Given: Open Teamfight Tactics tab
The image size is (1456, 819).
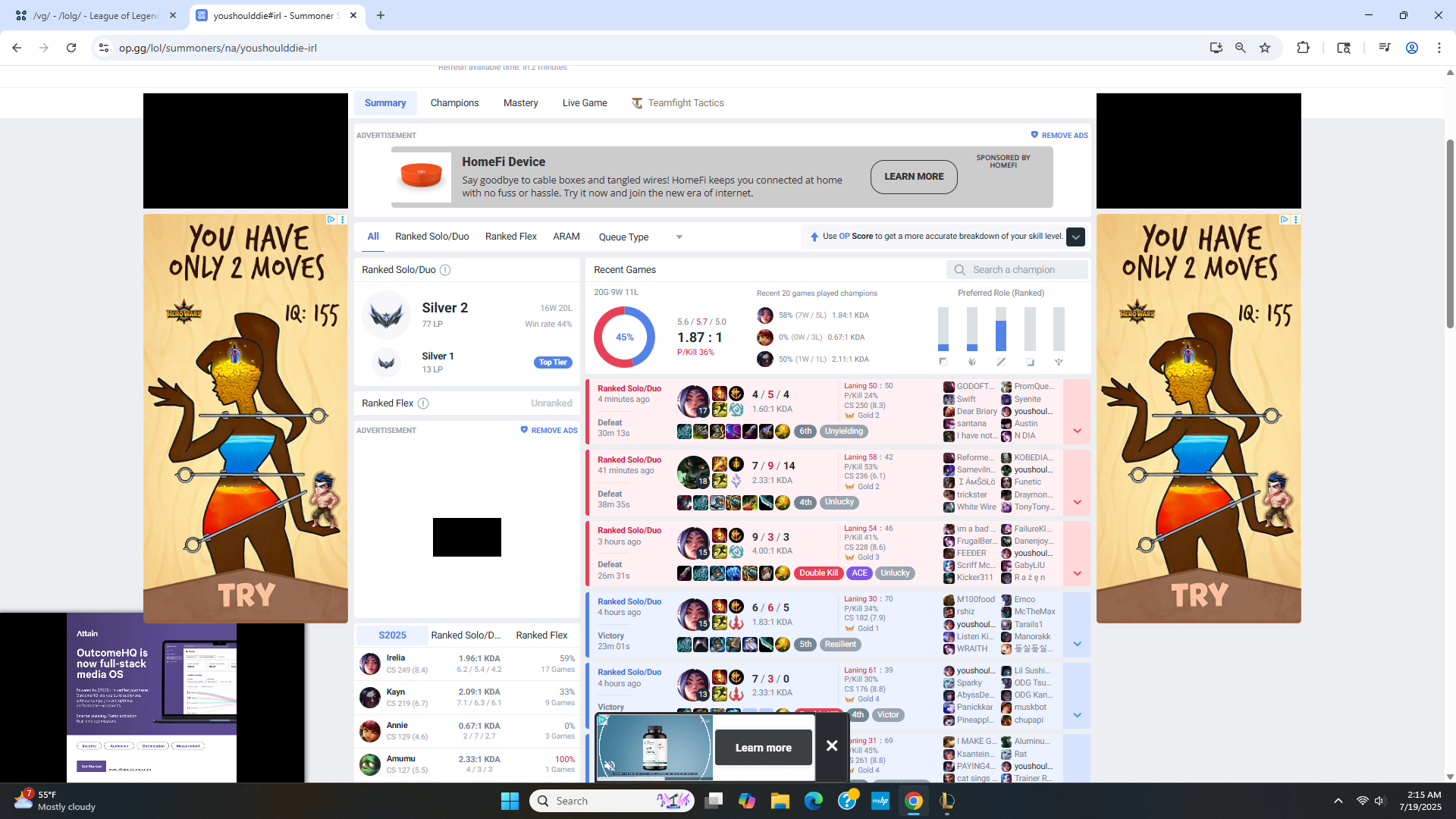Looking at the screenshot, I should (x=678, y=103).
